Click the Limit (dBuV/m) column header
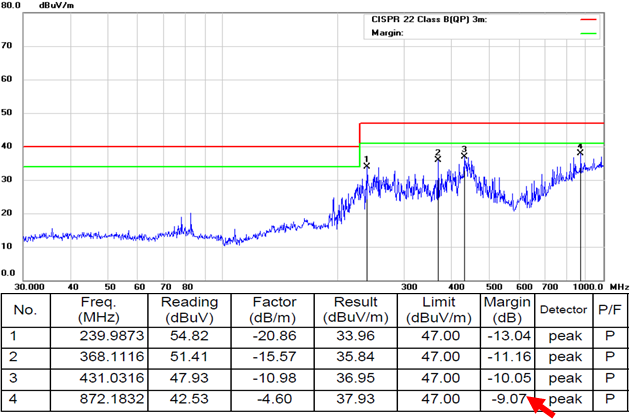632x419 pixels. 439,310
